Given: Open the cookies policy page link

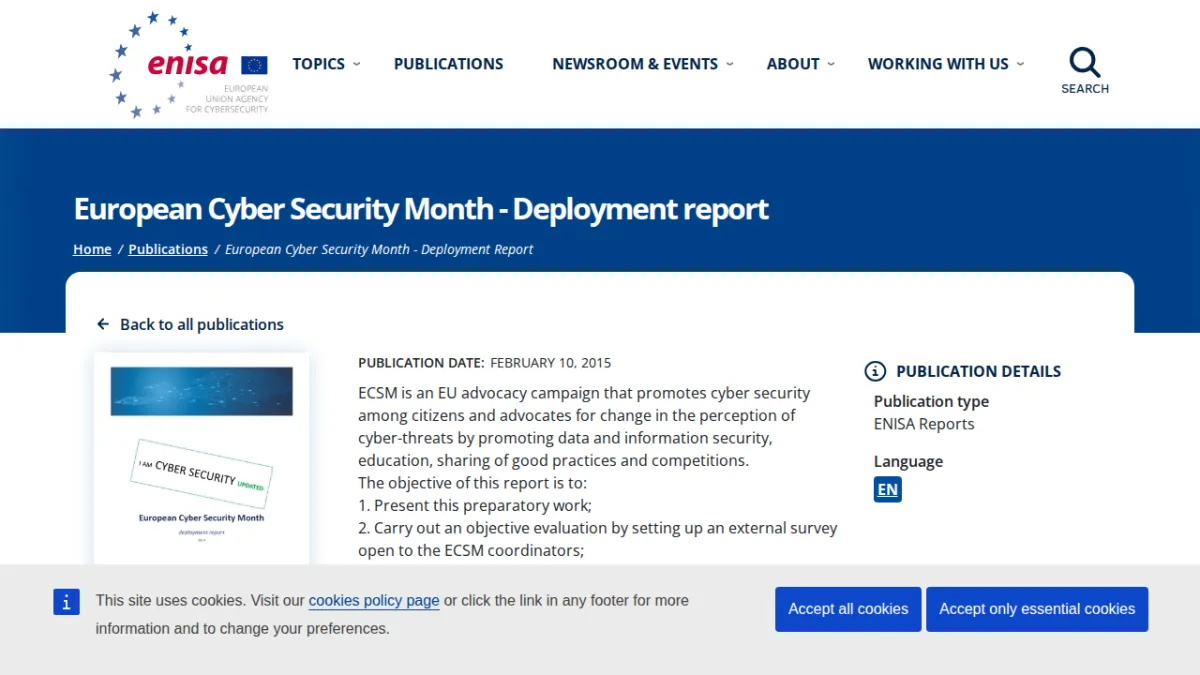Looking at the screenshot, I should click(x=374, y=601).
